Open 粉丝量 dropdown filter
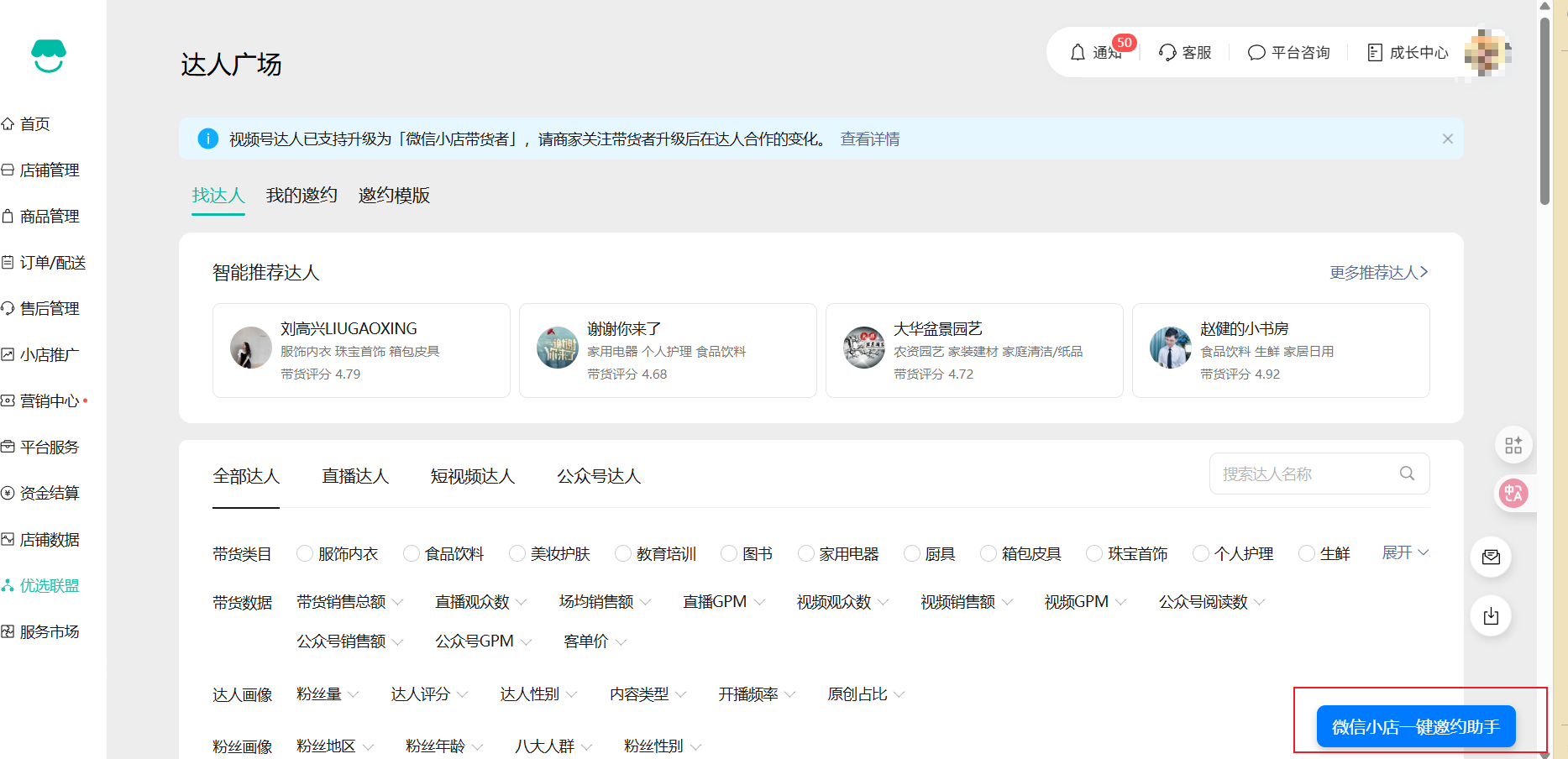Image resolution: width=1568 pixels, height=759 pixels. 328,694
